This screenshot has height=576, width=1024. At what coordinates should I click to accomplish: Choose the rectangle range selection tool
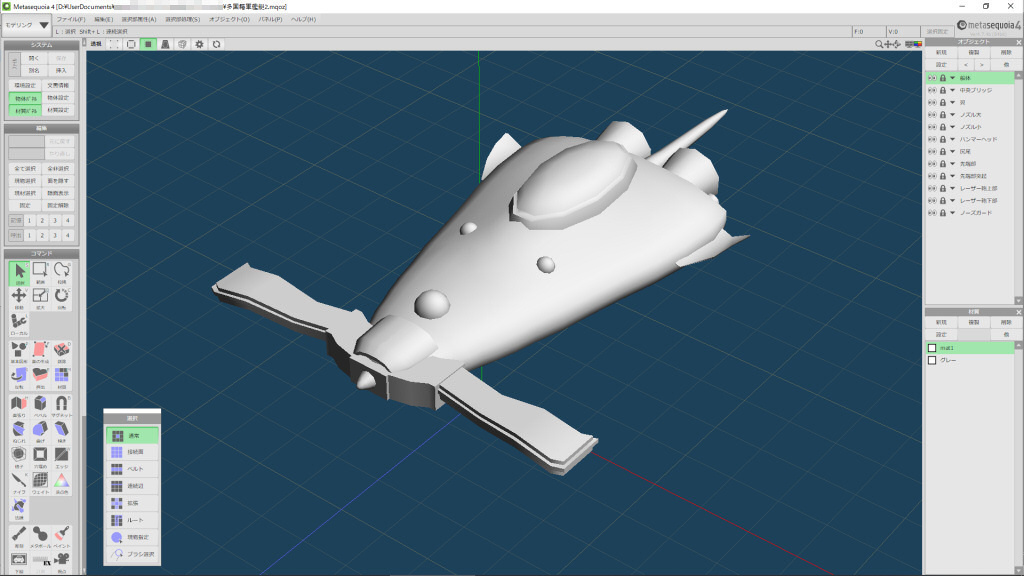(x=40, y=273)
